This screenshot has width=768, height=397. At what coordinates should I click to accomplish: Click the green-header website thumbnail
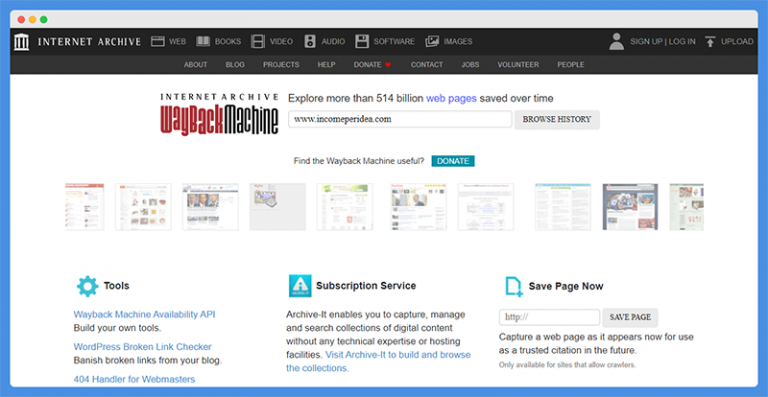(345, 207)
